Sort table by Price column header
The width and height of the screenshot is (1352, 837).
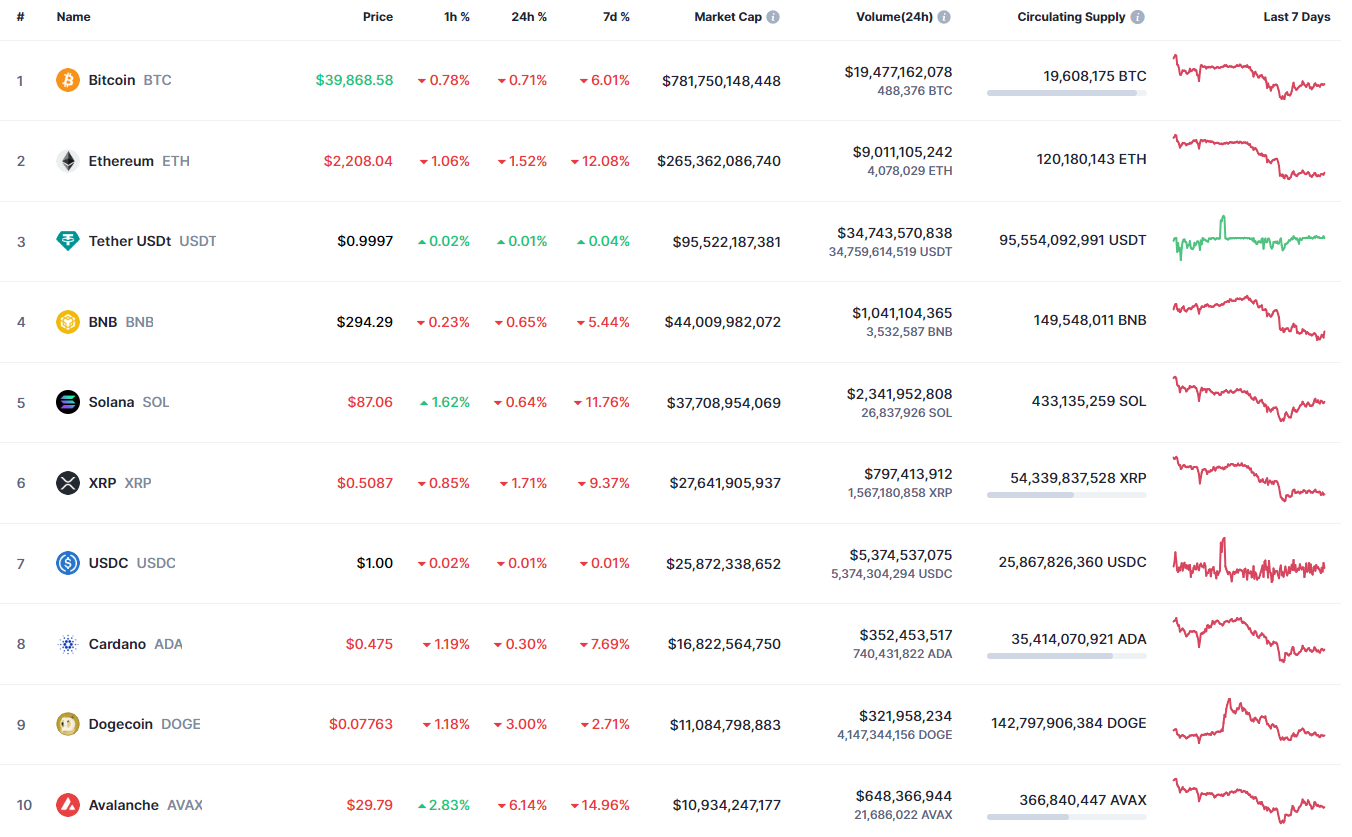(377, 17)
